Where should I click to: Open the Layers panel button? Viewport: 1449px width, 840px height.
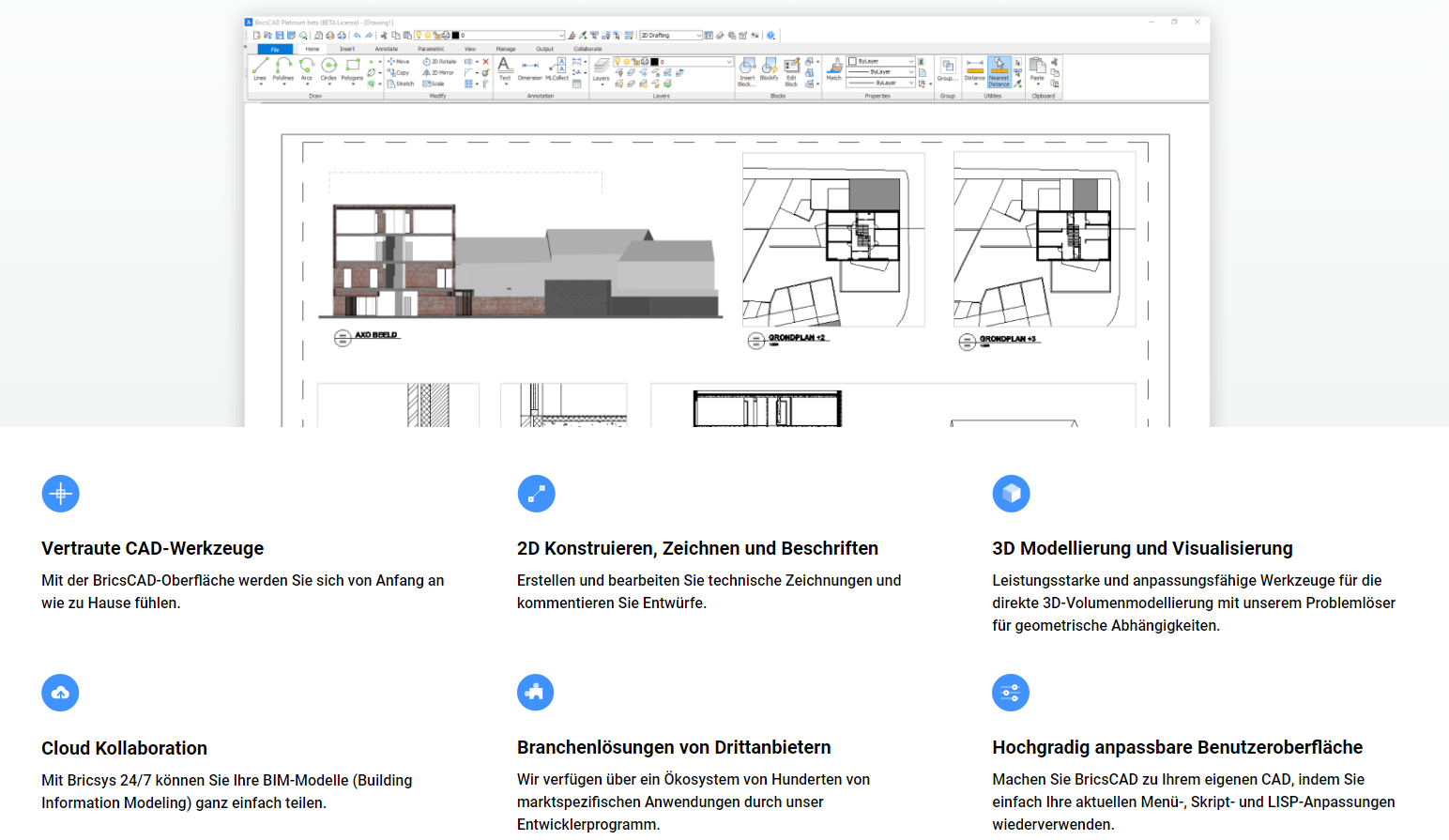click(602, 70)
